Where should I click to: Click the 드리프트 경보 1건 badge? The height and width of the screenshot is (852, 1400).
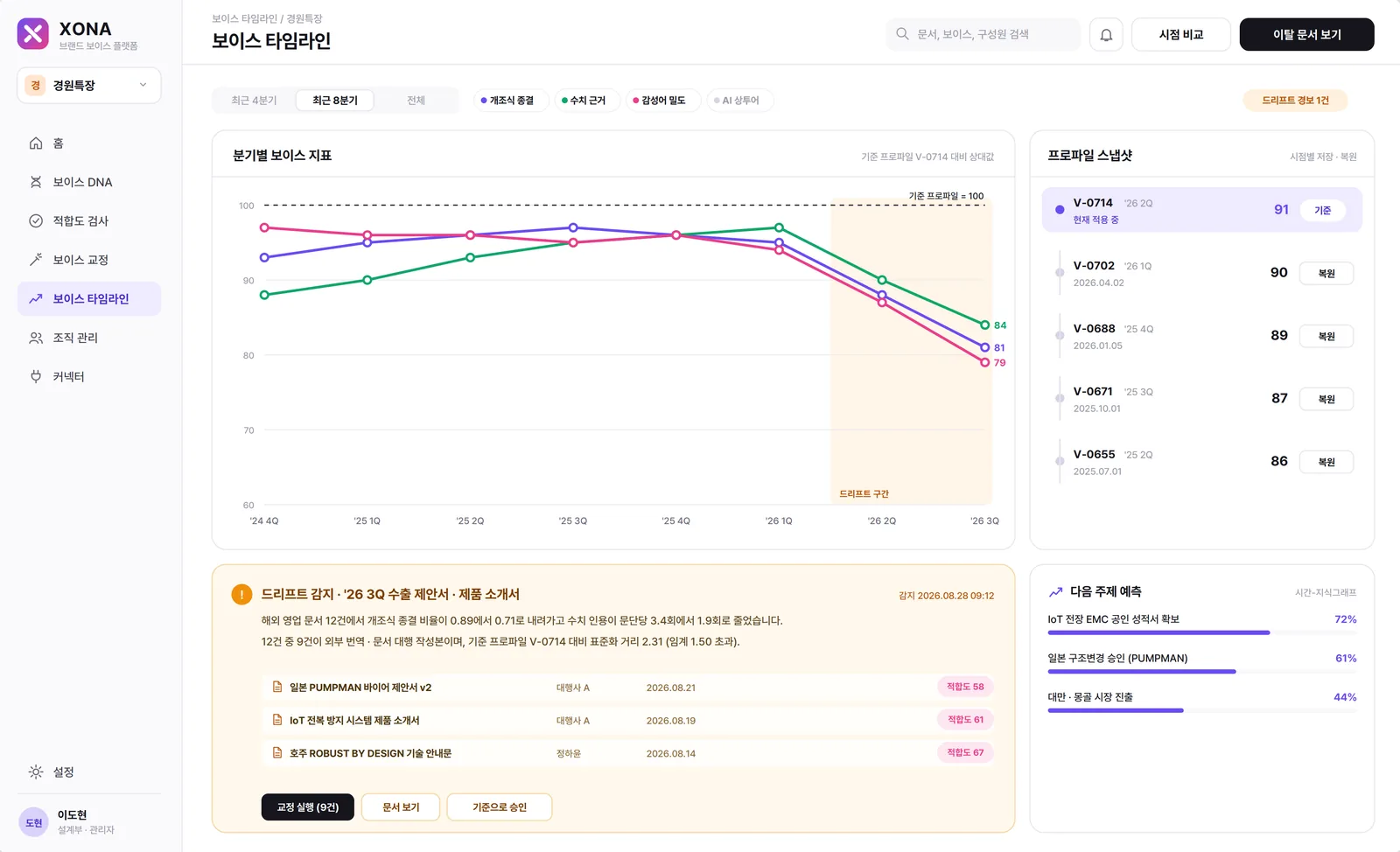1295,101
